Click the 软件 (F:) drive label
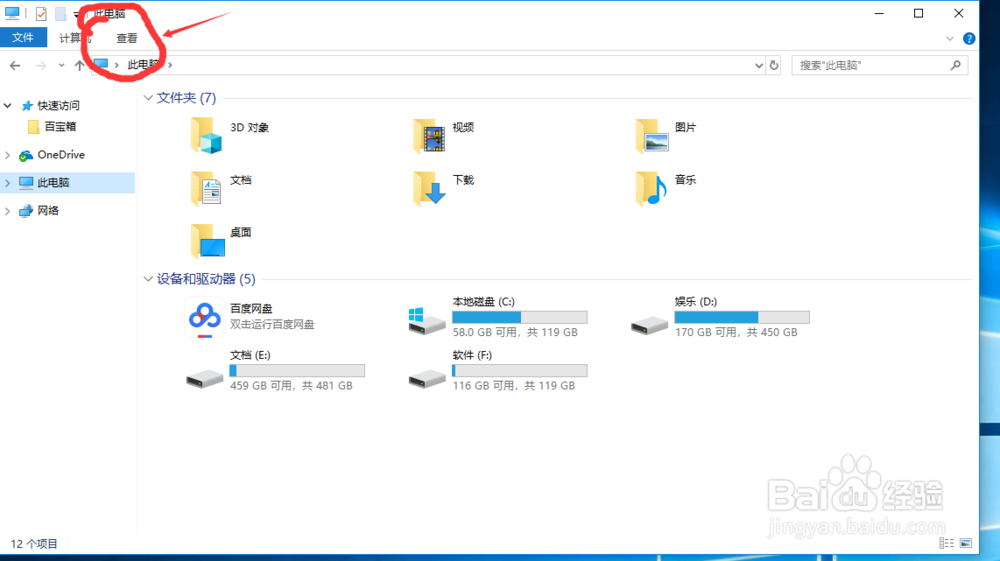The height and width of the screenshot is (561, 1000). pyautogui.click(x=472, y=355)
